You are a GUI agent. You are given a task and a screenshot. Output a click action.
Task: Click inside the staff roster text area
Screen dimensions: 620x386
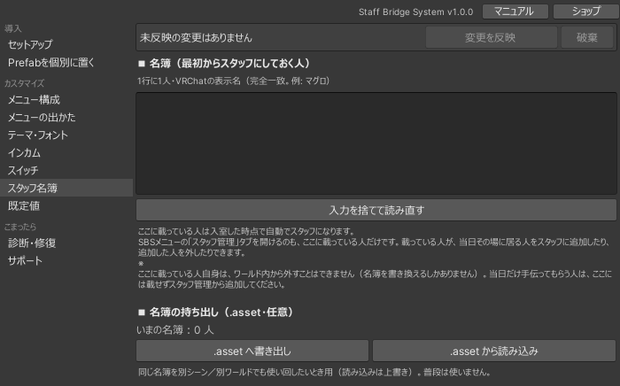coord(376,144)
